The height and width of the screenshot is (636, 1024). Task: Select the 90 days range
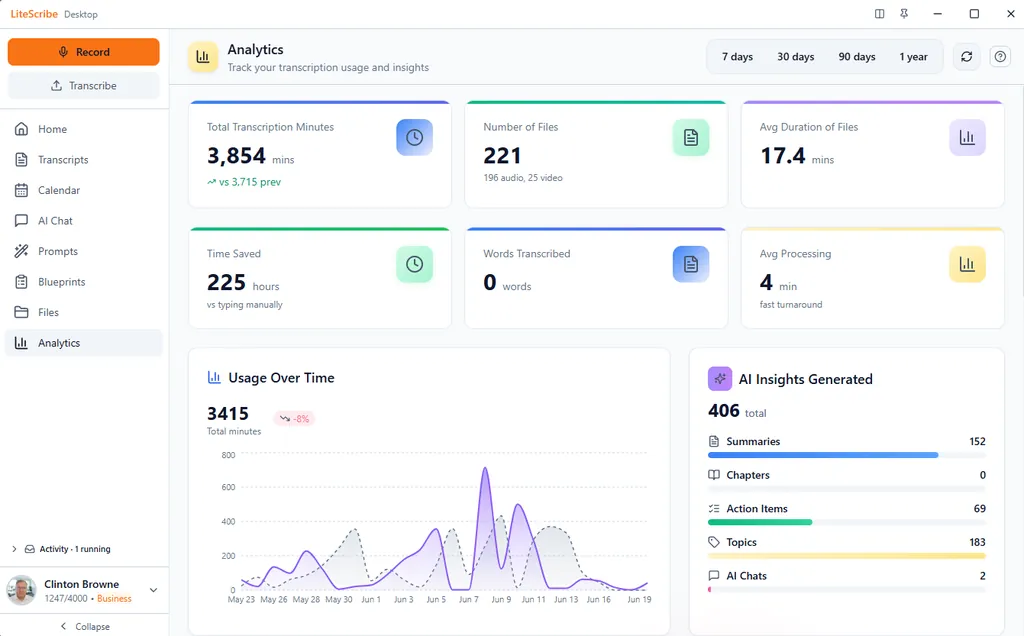click(x=857, y=57)
